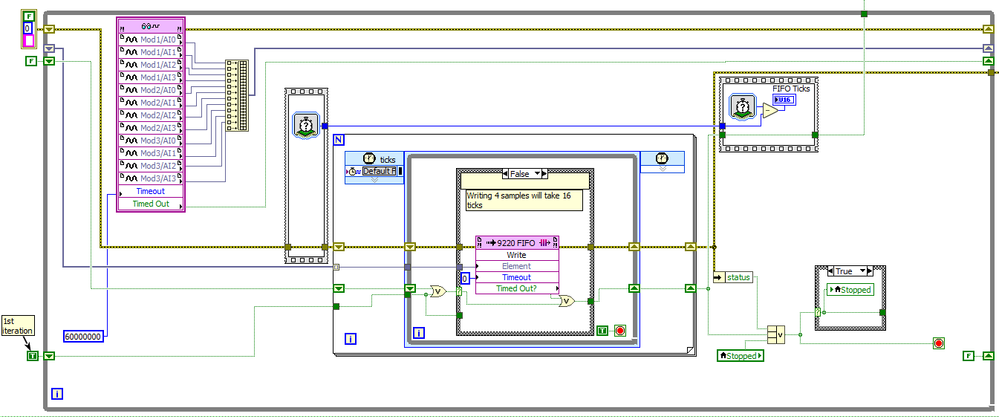Click the Write method row of 9220 FIFO
The image size is (999, 417).
pos(517,255)
